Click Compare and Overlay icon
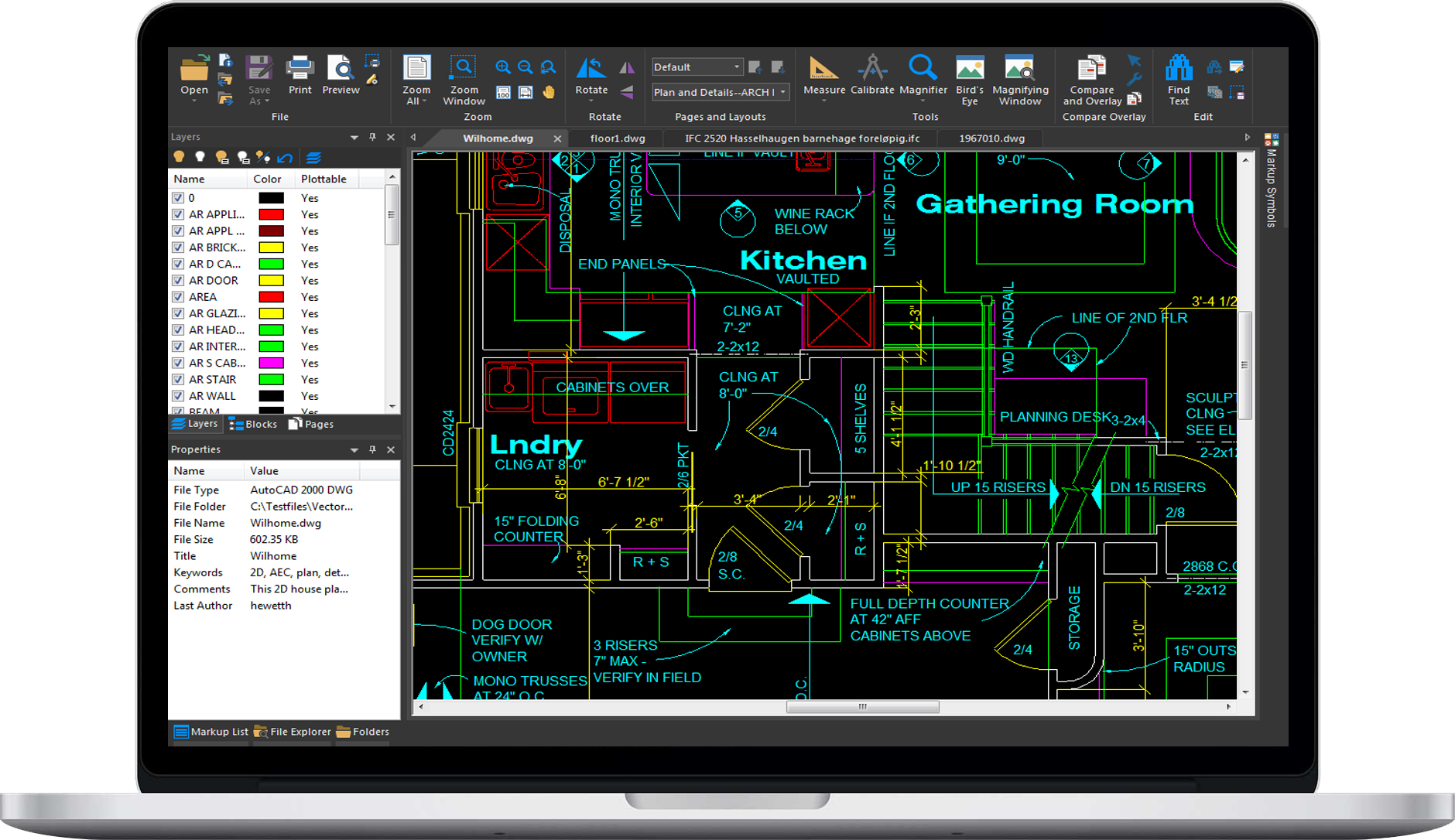The height and width of the screenshot is (840, 1455). [x=1091, y=67]
